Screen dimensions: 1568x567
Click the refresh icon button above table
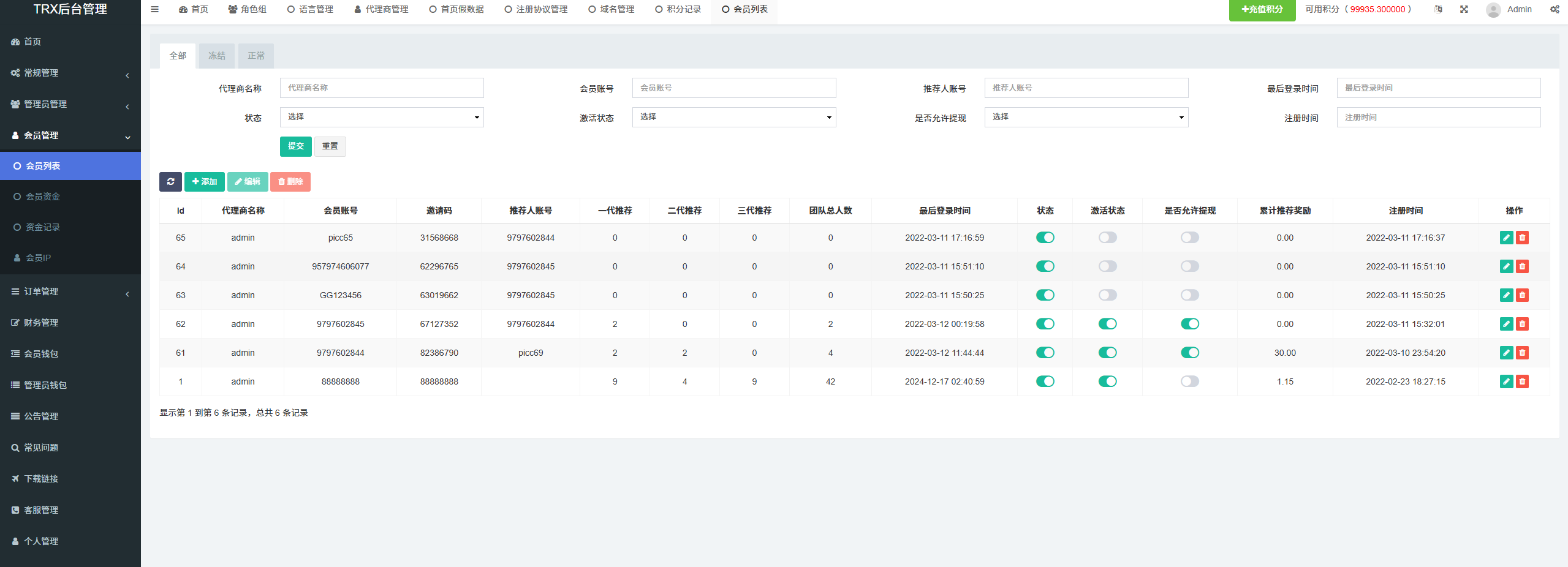coord(170,182)
